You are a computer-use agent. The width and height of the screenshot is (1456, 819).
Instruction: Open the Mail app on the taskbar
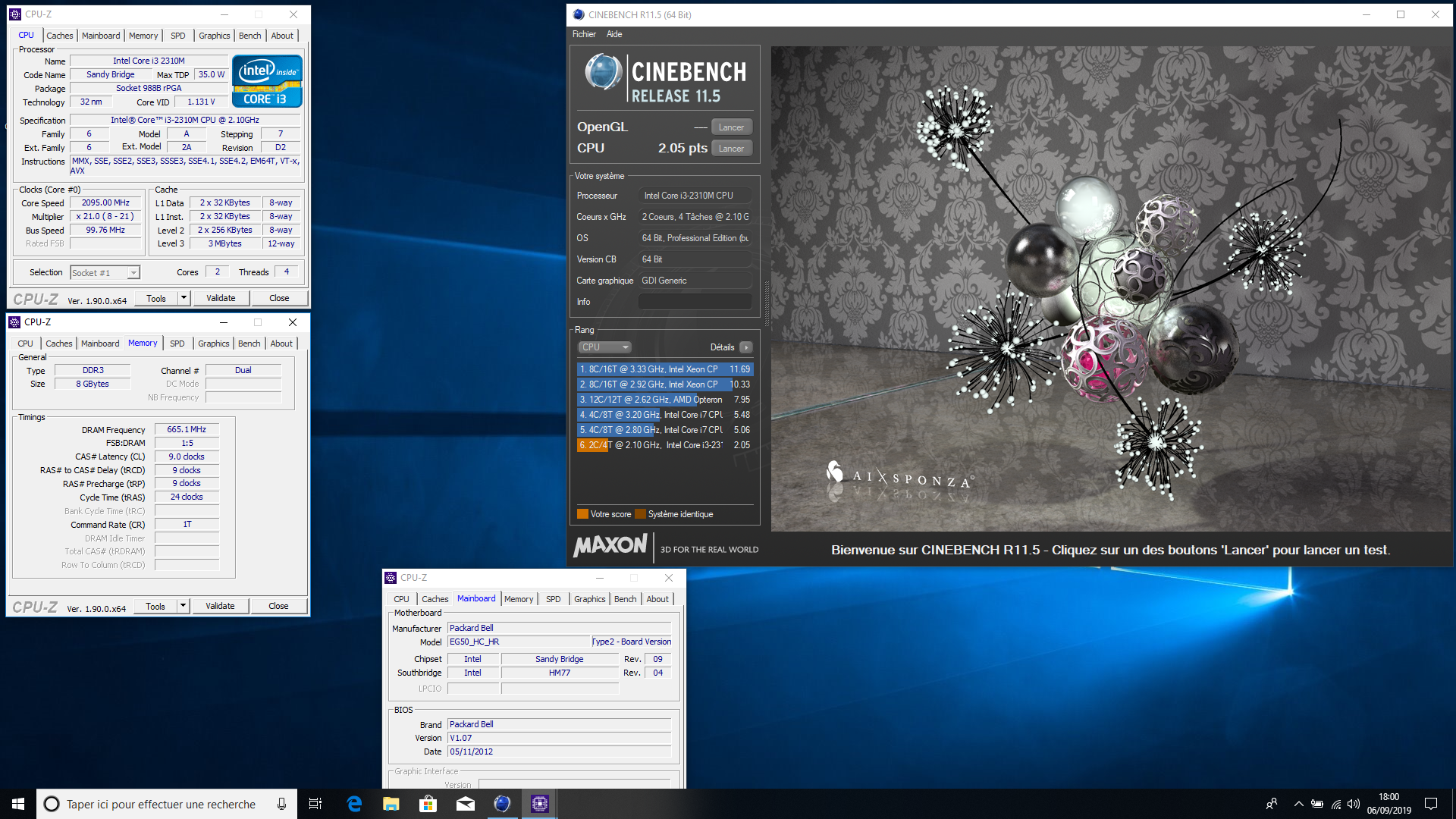click(466, 804)
